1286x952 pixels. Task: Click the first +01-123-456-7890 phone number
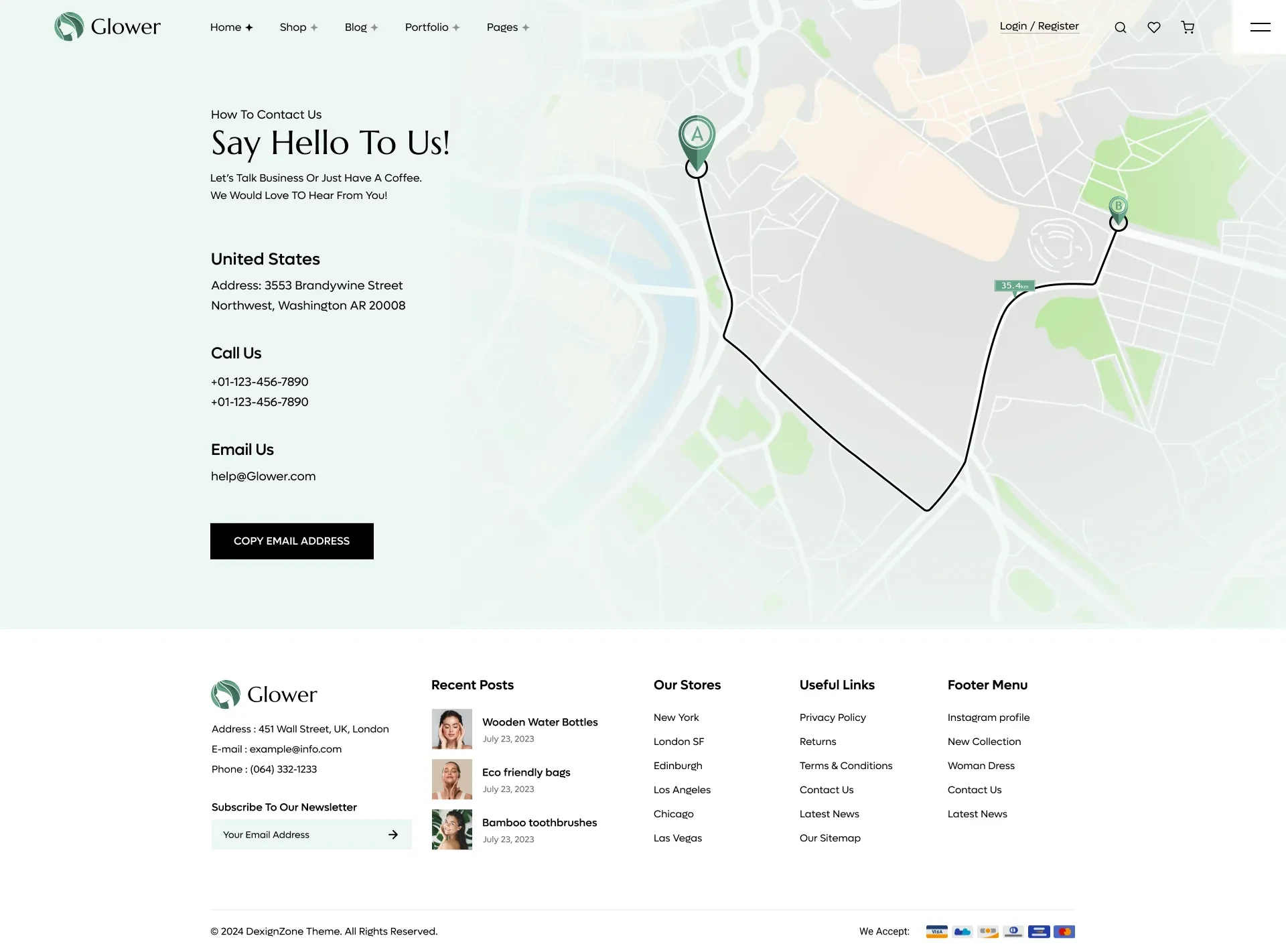260,382
